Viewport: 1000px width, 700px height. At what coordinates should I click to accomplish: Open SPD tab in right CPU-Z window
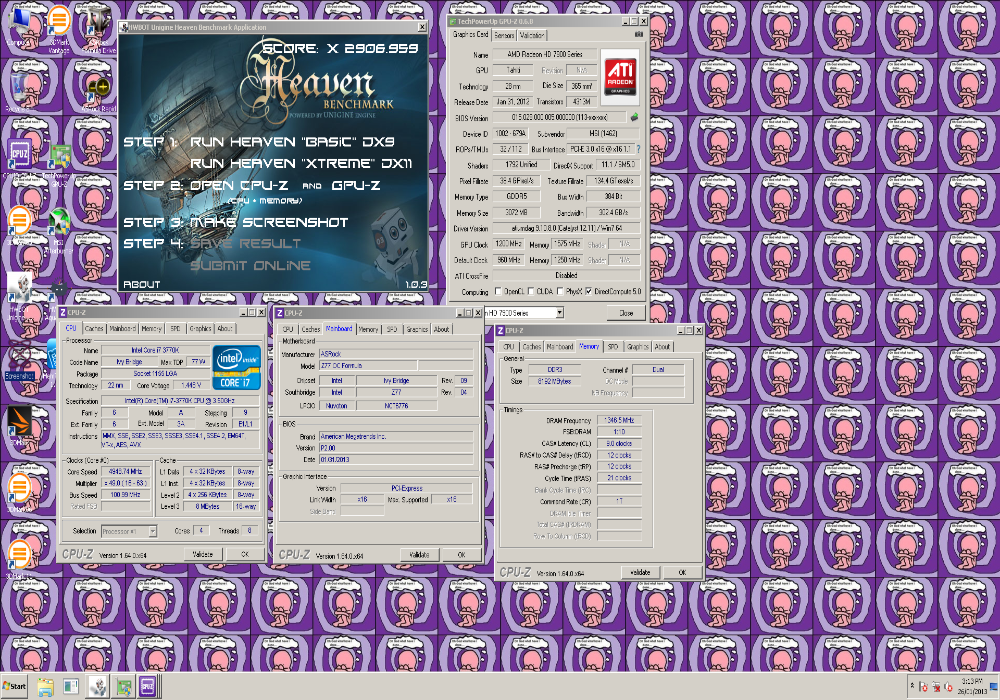[613, 347]
